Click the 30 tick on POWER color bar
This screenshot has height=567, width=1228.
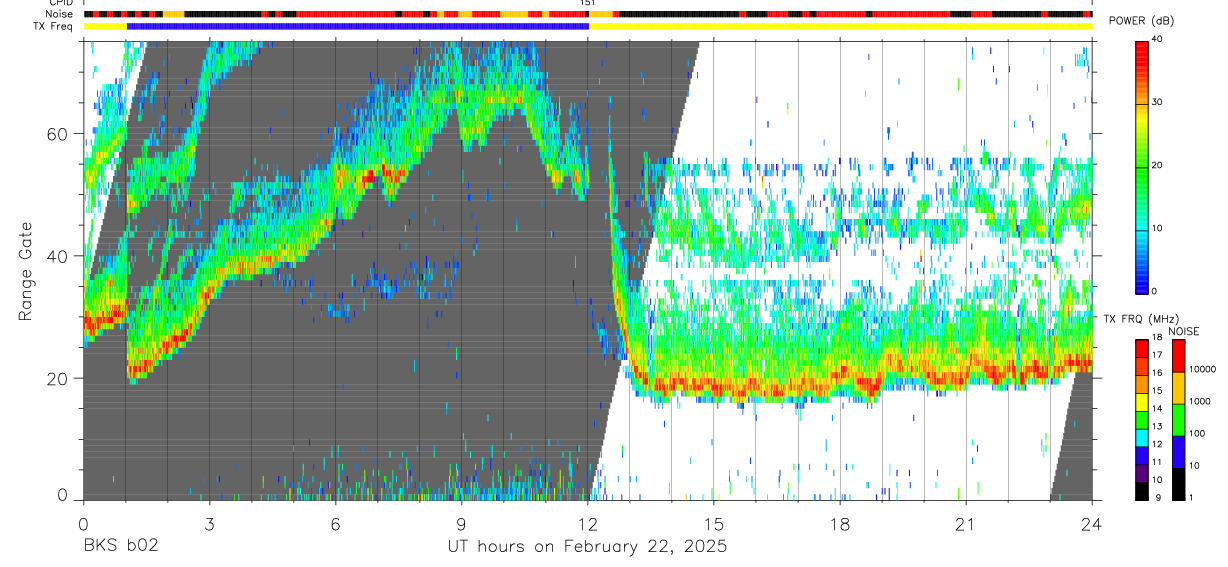(1158, 103)
